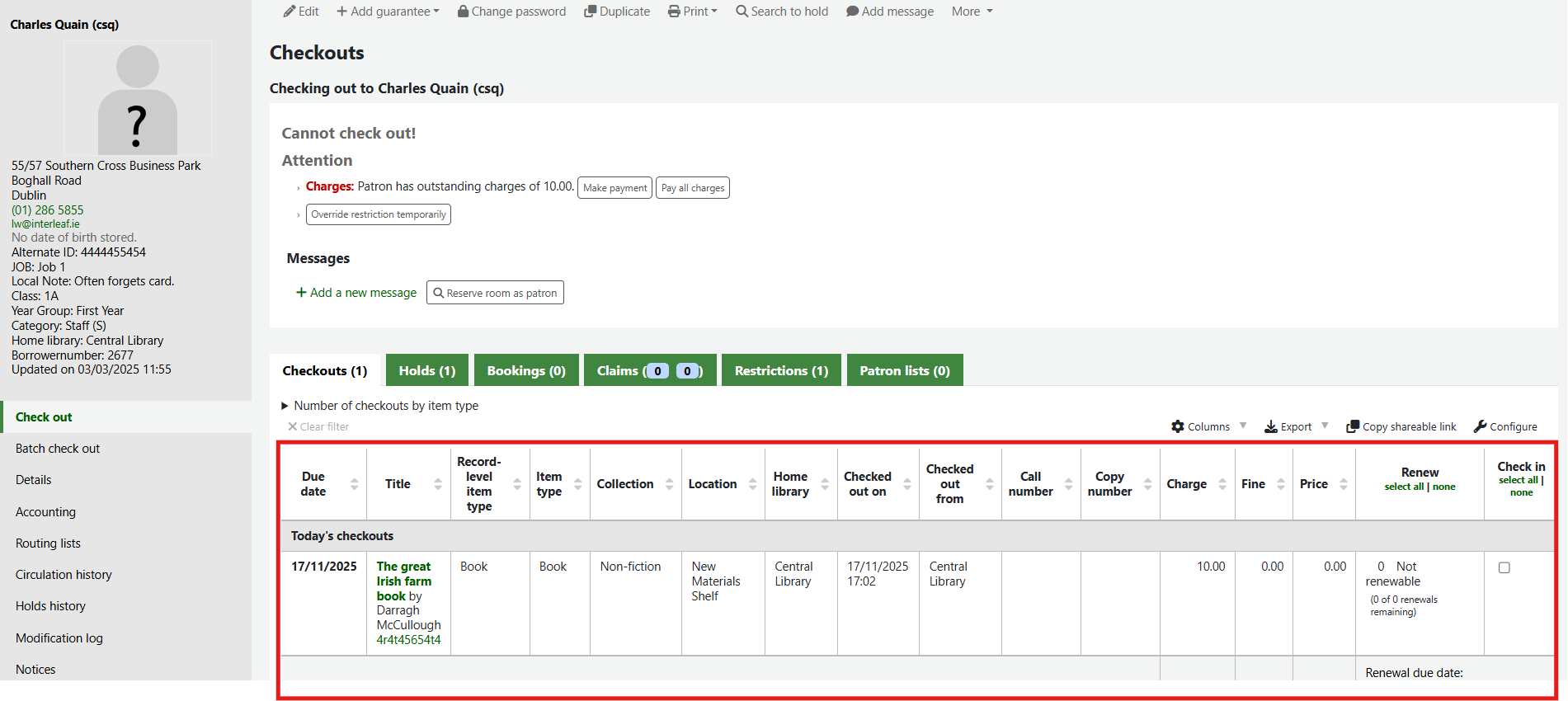Tick the Check in checkbox for the book
The width and height of the screenshot is (1568, 701).
tap(1504, 567)
